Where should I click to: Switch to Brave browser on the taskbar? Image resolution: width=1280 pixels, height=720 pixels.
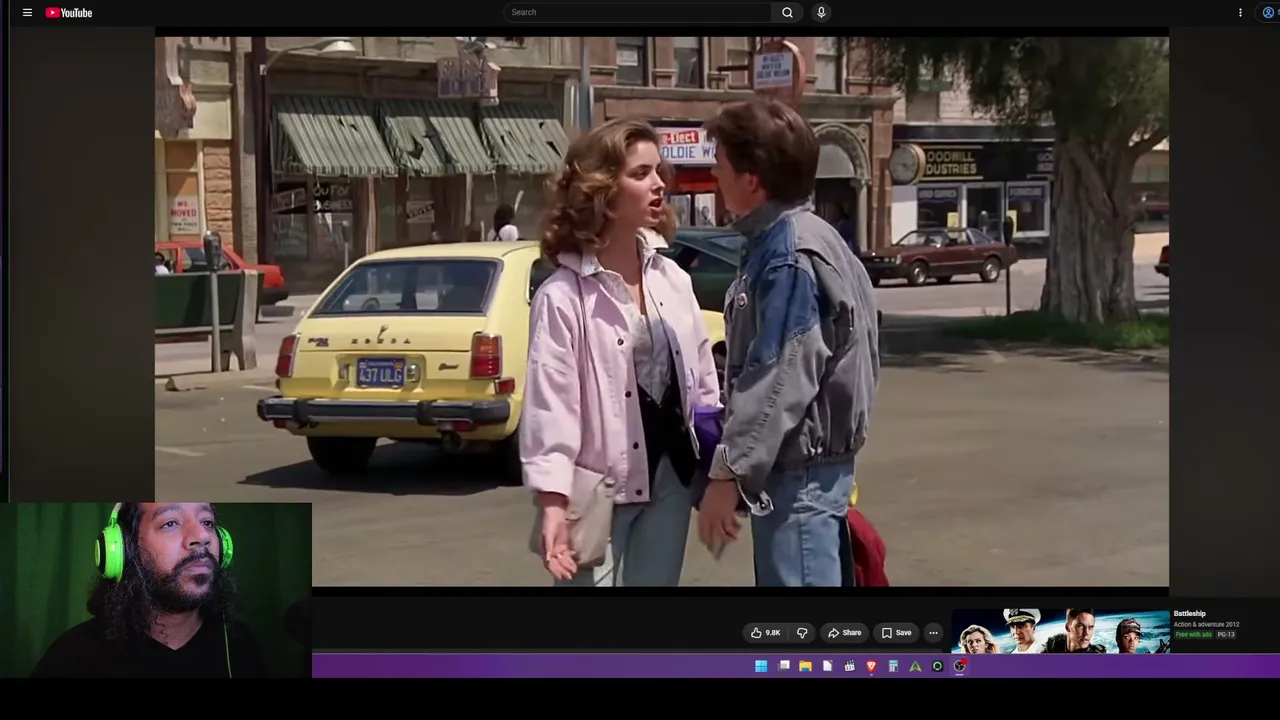871,666
